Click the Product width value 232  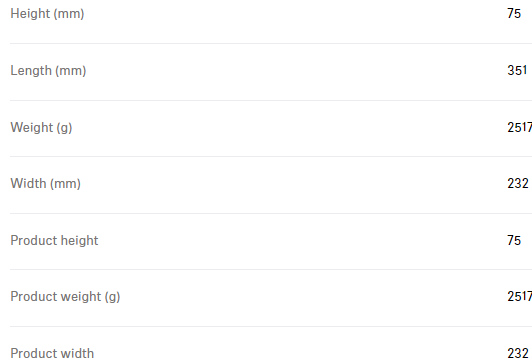pos(518,354)
